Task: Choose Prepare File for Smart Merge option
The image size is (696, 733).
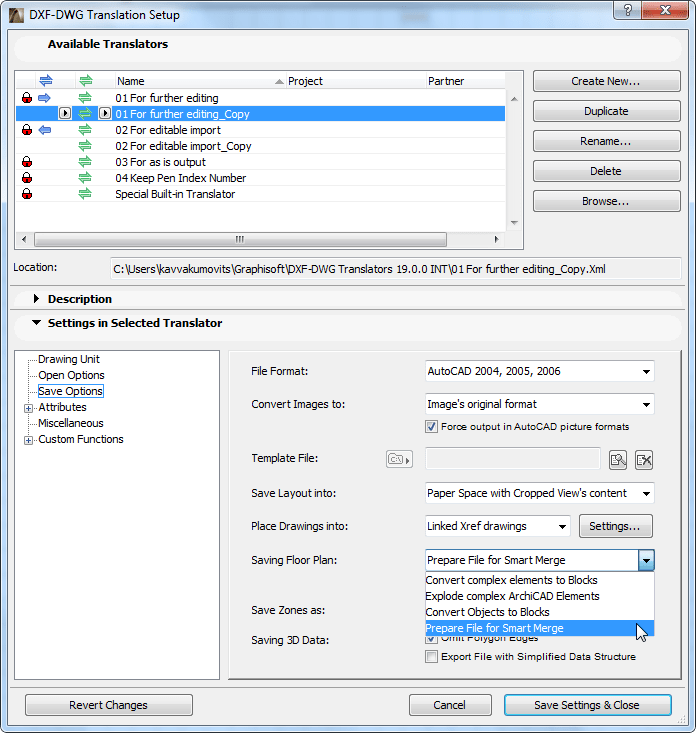Action: (x=539, y=628)
